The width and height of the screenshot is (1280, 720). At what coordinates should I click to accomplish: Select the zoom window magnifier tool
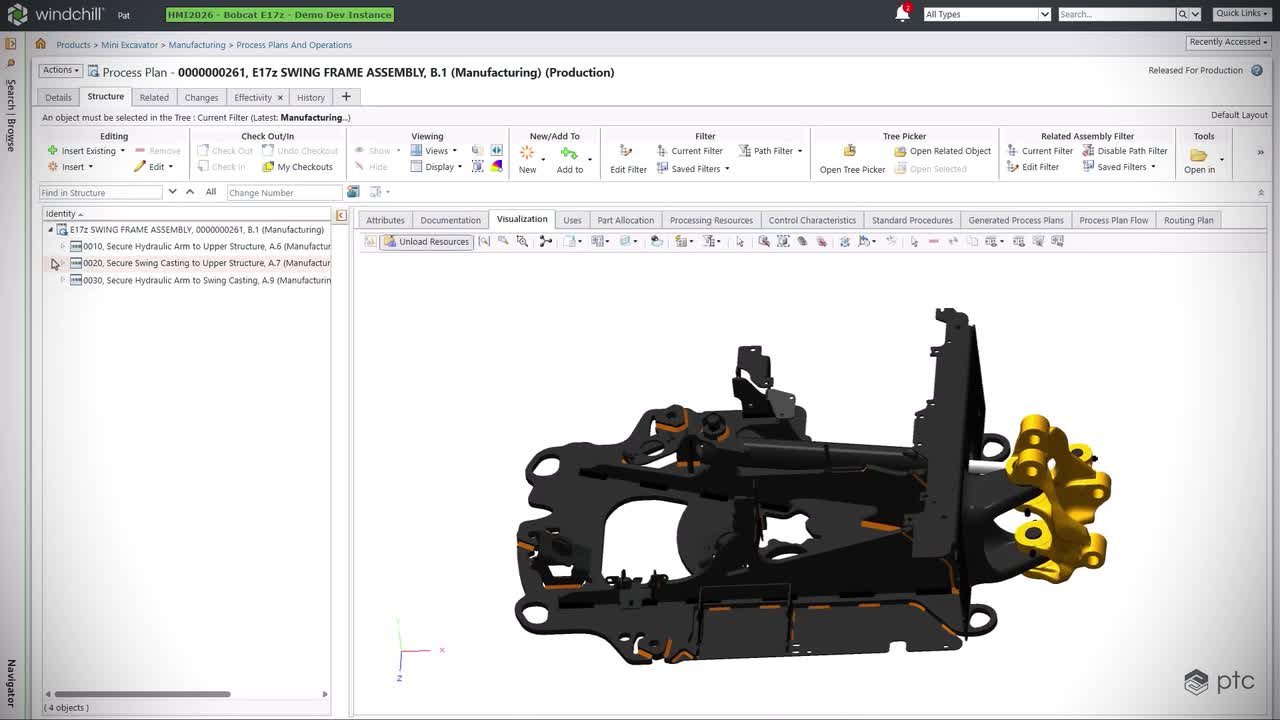coord(522,241)
